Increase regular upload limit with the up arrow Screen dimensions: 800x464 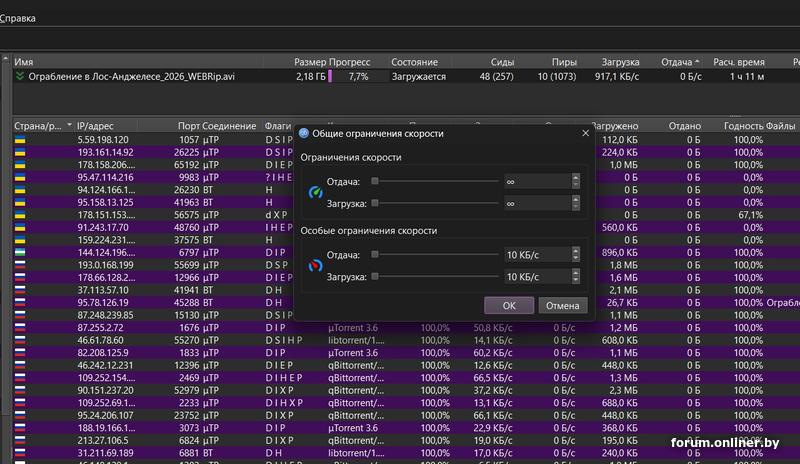pos(576,178)
